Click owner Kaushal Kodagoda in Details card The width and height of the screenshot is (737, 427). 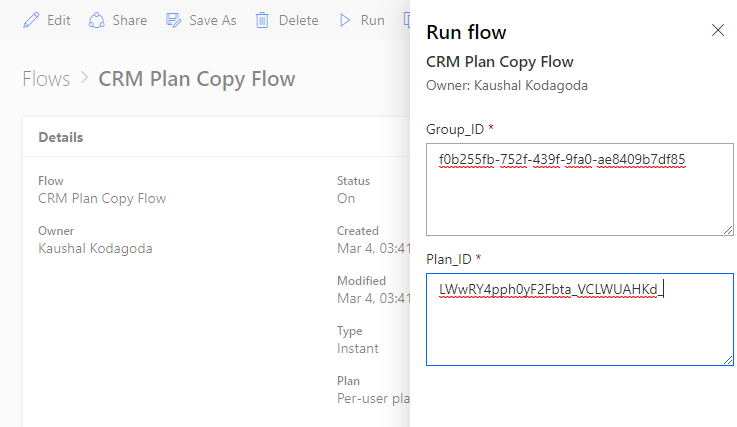tap(96, 248)
